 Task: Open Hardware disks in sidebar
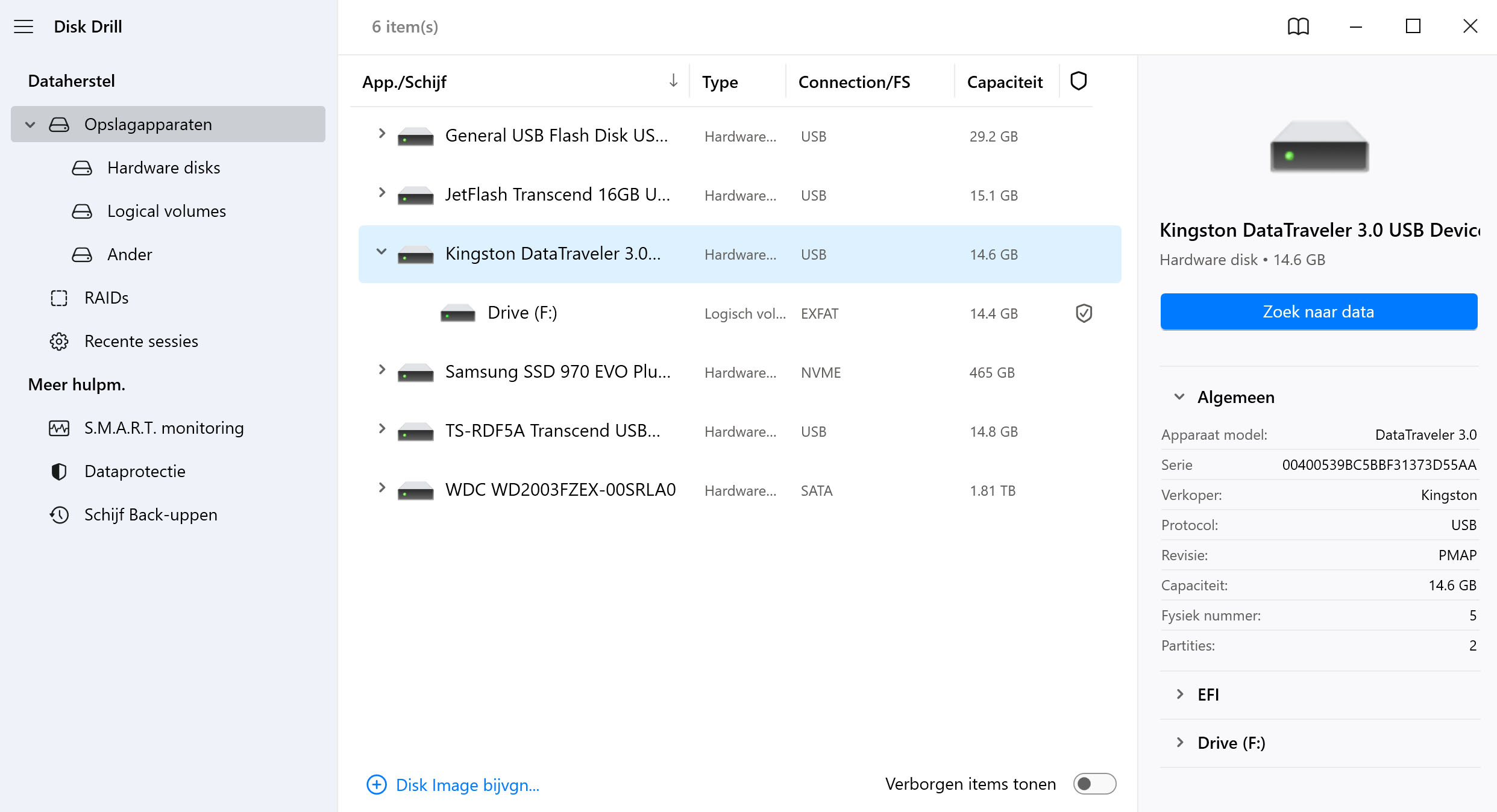click(163, 168)
